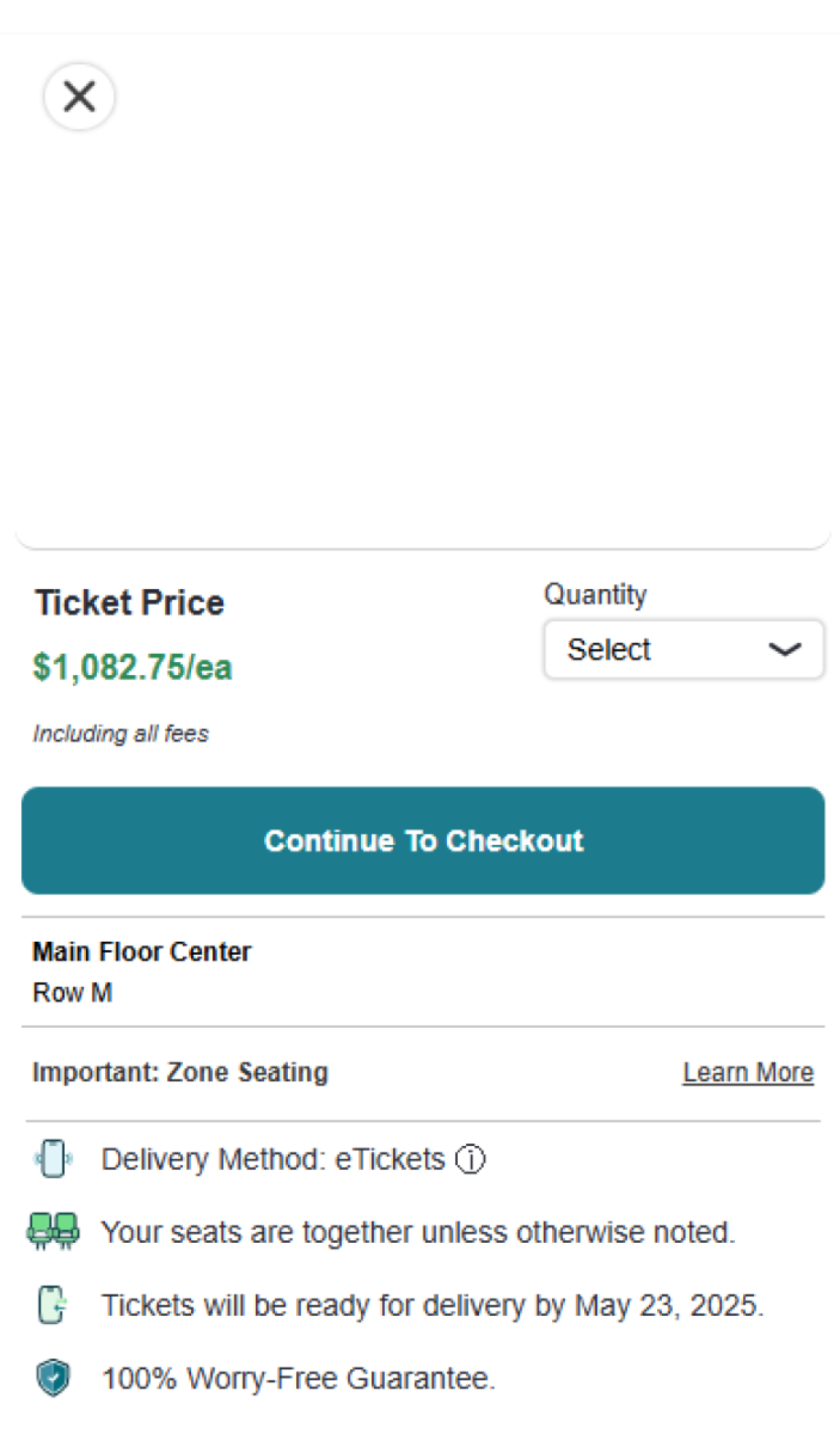This screenshot has height=1434, width=840.
Task: Click the $1,082.75/ea price text
Action: [133, 667]
